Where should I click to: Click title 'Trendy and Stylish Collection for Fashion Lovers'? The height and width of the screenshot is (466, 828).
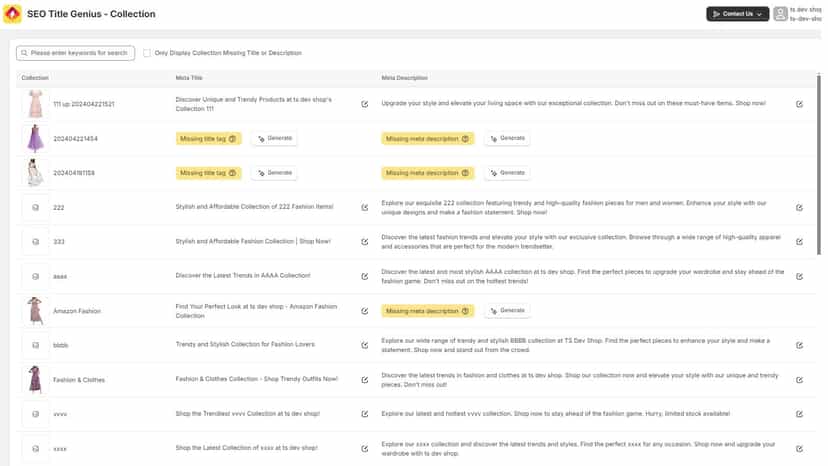click(x=245, y=344)
